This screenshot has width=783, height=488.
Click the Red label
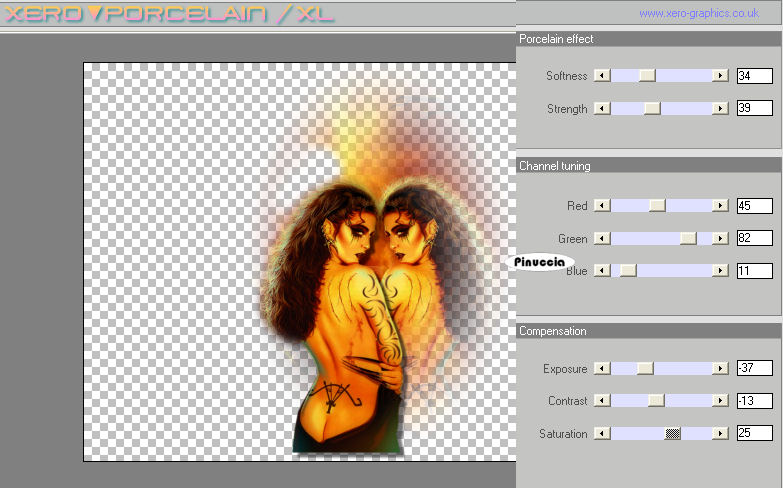[577, 206]
